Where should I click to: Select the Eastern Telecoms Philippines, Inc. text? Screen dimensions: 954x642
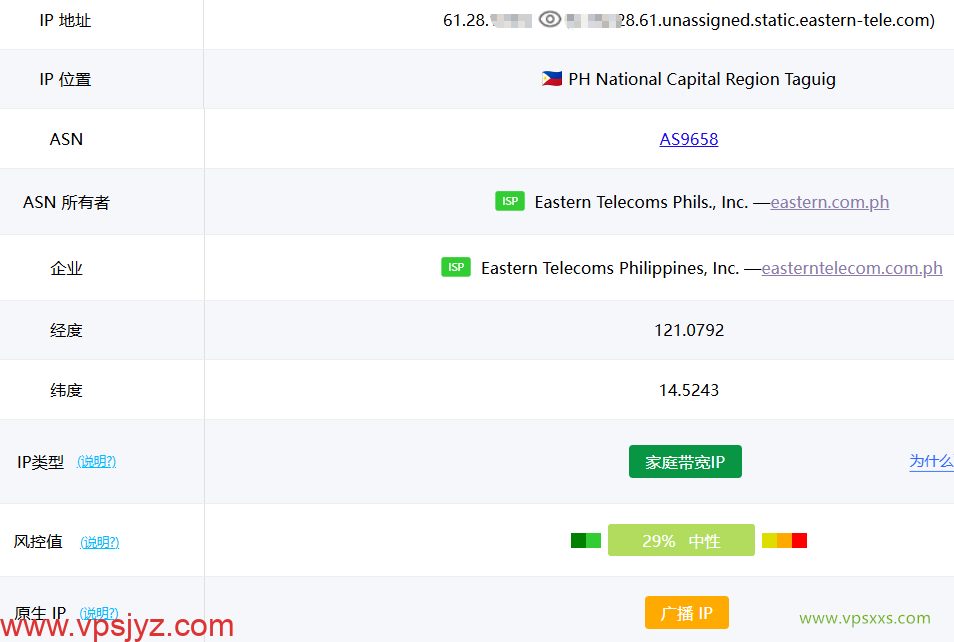click(x=610, y=268)
